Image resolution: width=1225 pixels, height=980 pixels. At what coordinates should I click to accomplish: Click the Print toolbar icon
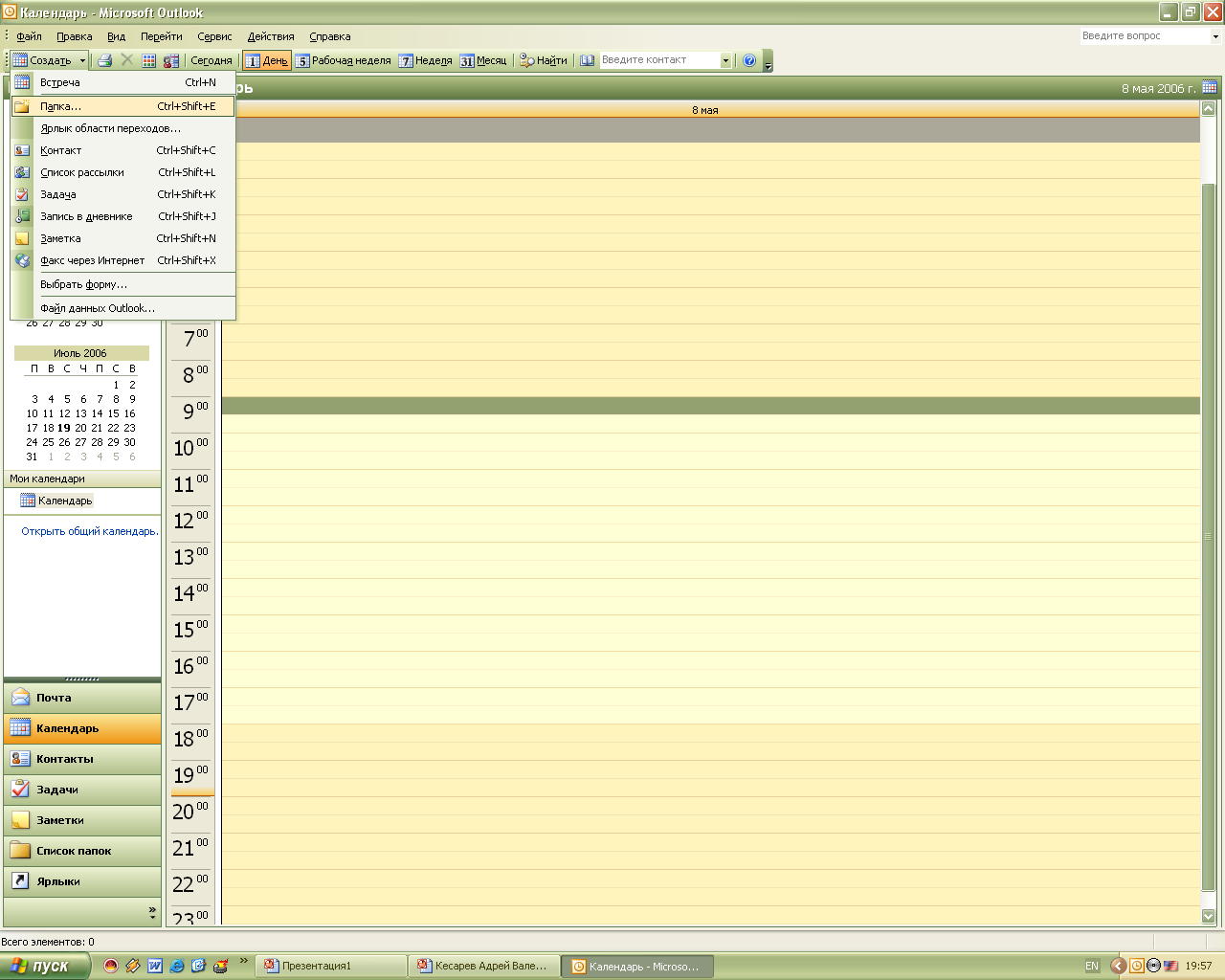tap(105, 60)
